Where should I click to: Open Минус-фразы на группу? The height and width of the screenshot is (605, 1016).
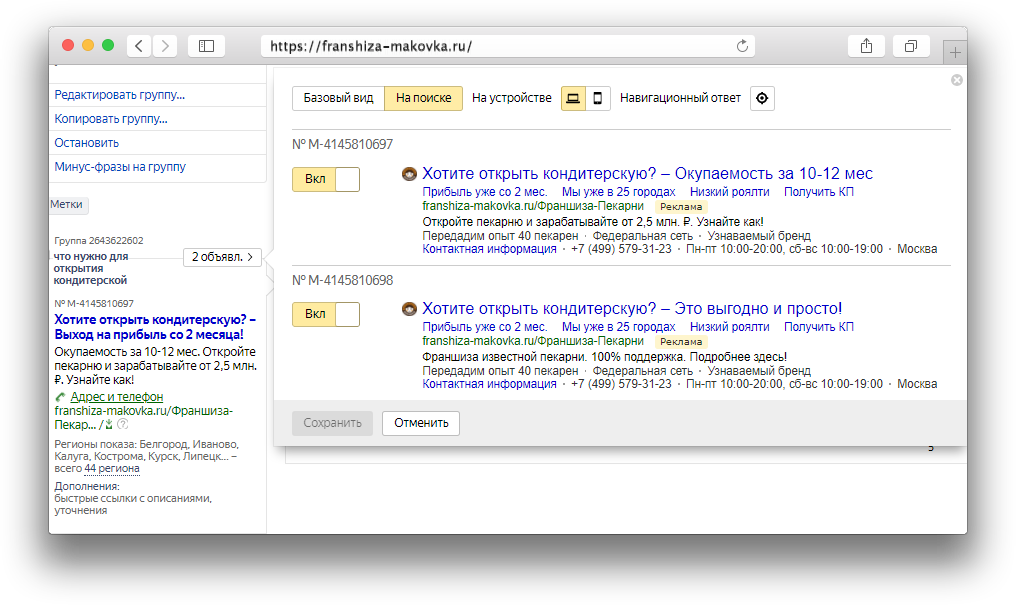(120, 166)
